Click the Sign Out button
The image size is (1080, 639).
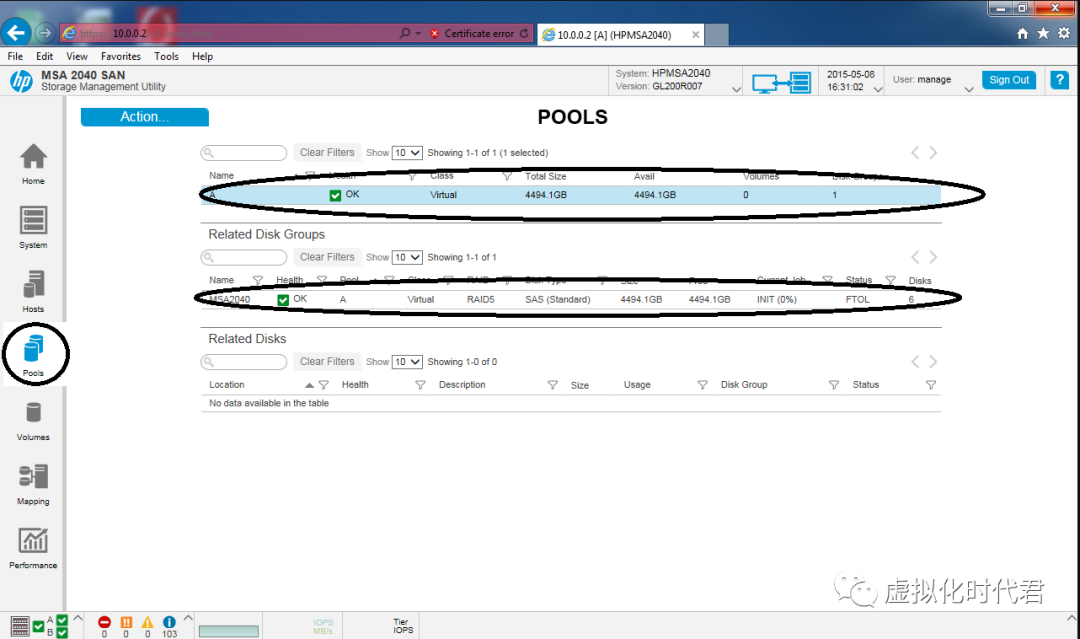(x=1009, y=80)
